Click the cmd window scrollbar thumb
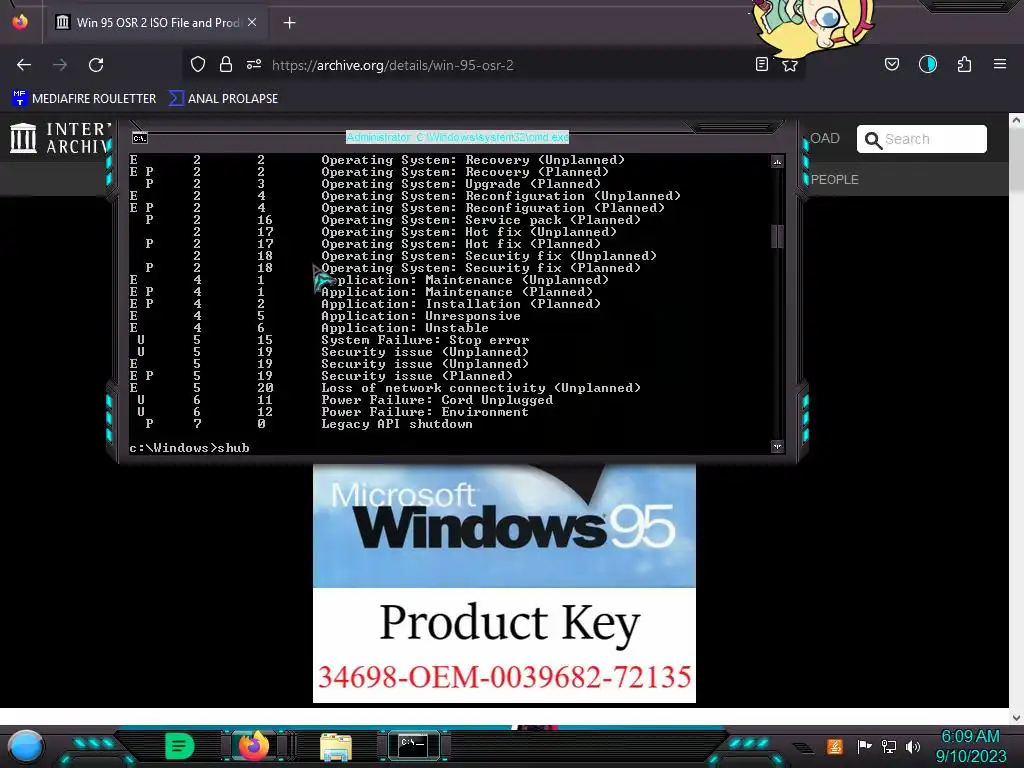The height and width of the screenshot is (768, 1024). [777, 236]
